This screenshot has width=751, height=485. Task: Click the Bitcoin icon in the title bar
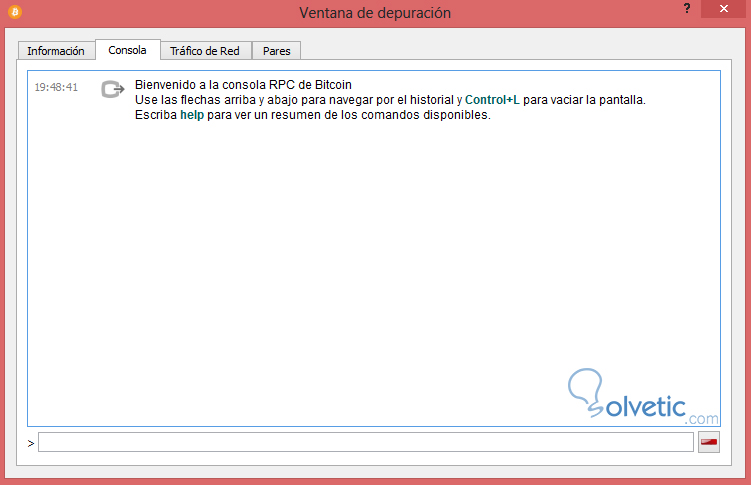coord(15,12)
